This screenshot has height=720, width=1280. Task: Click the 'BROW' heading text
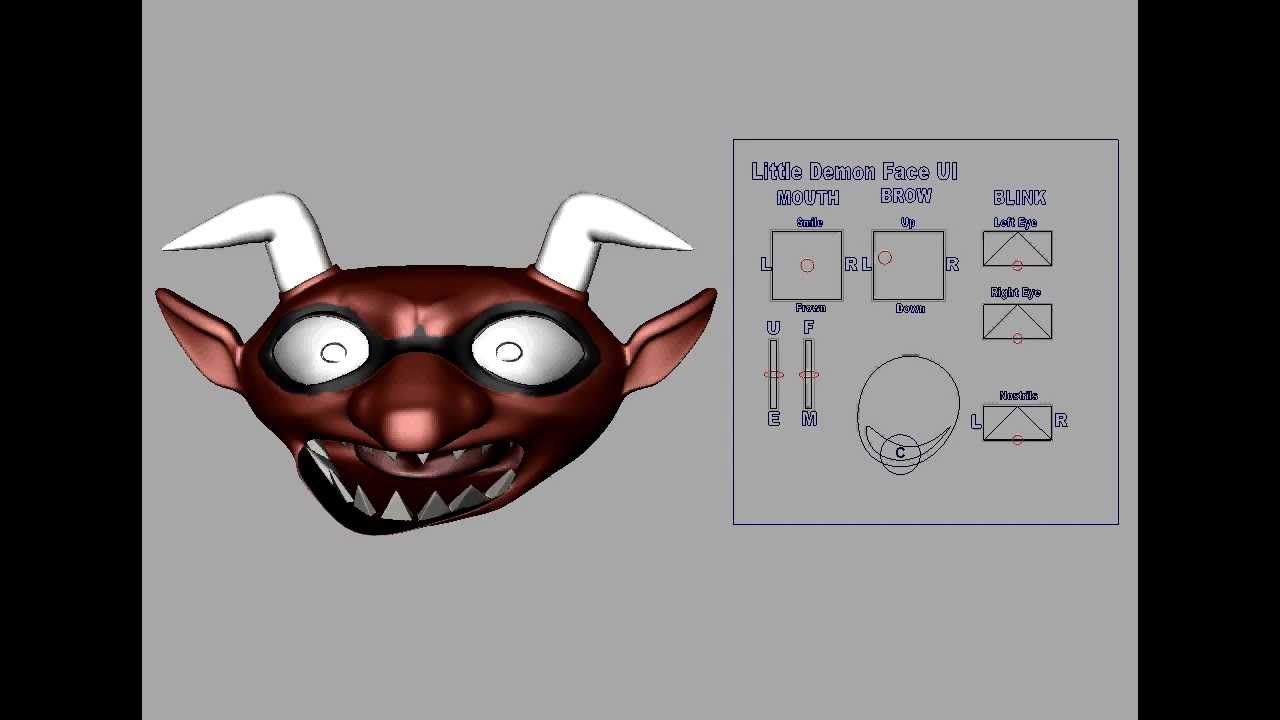point(906,196)
